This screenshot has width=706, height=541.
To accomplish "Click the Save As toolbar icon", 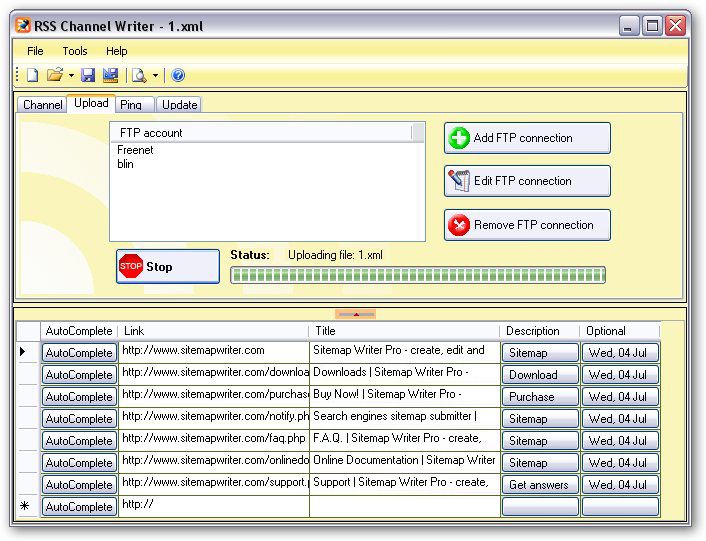I will pyautogui.click(x=110, y=75).
